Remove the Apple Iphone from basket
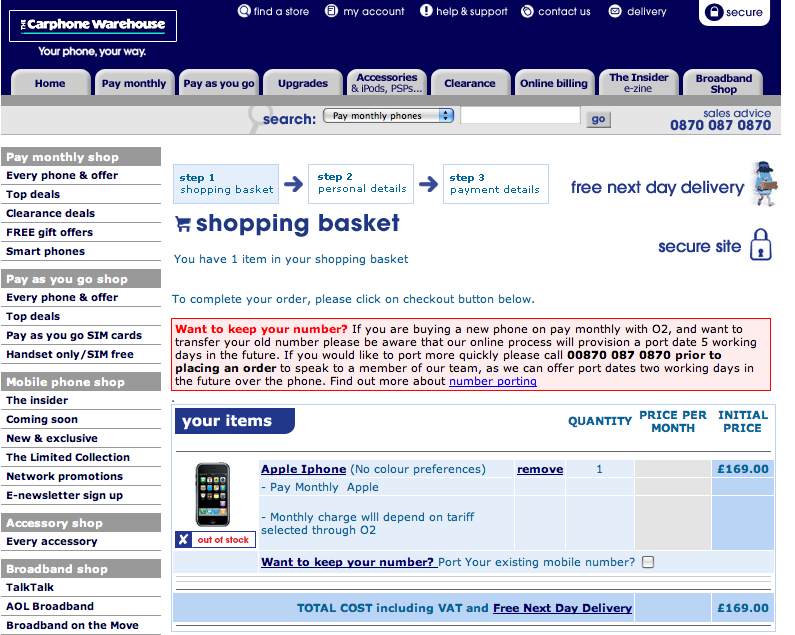795x635 pixels. pos(540,469)
